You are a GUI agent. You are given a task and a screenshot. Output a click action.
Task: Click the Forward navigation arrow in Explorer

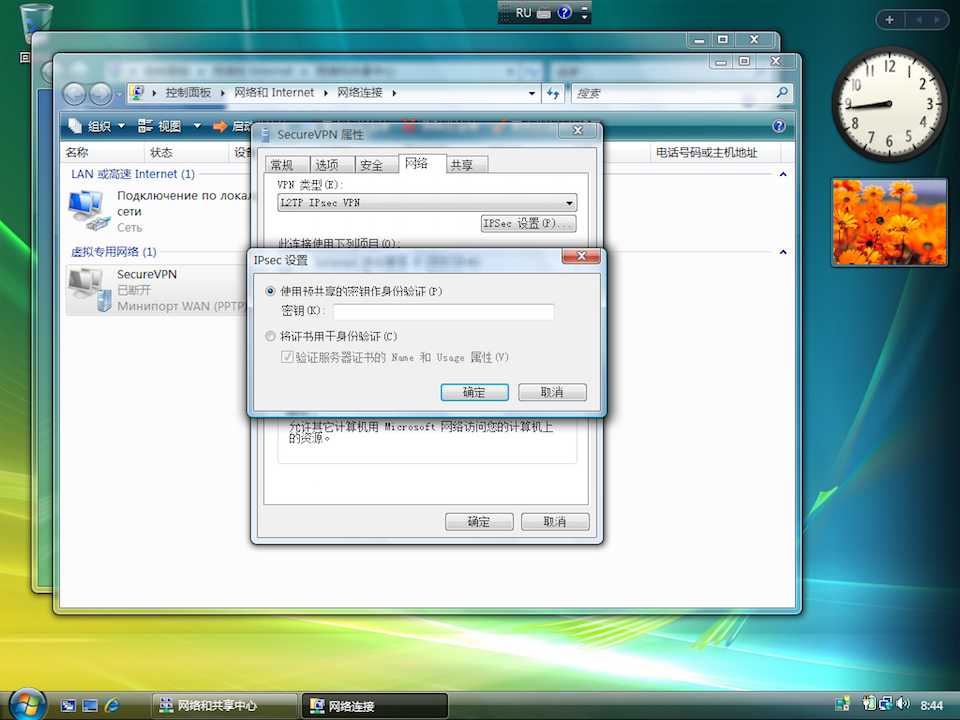tap(100, 94)
